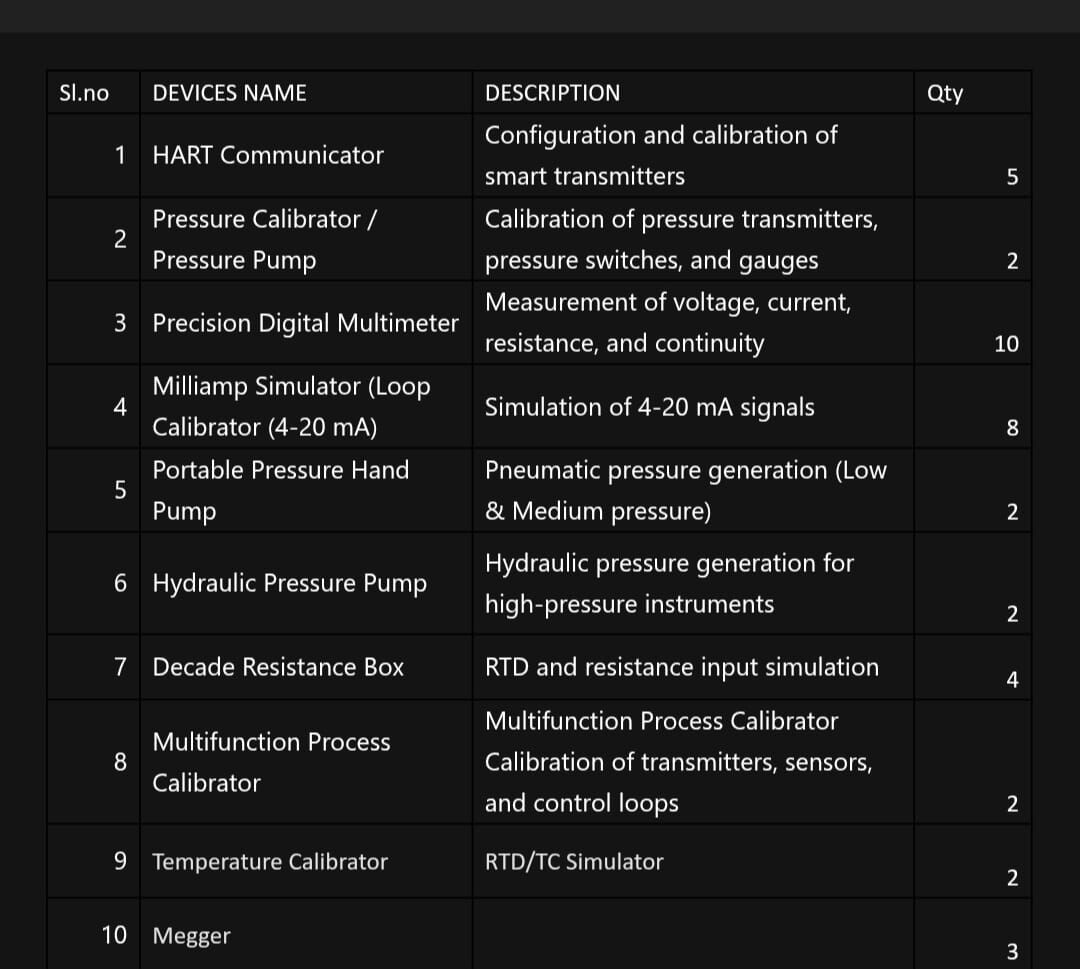
Task: Select Multifunction Process Calibrator device name cell
Action: coord(307,762)
